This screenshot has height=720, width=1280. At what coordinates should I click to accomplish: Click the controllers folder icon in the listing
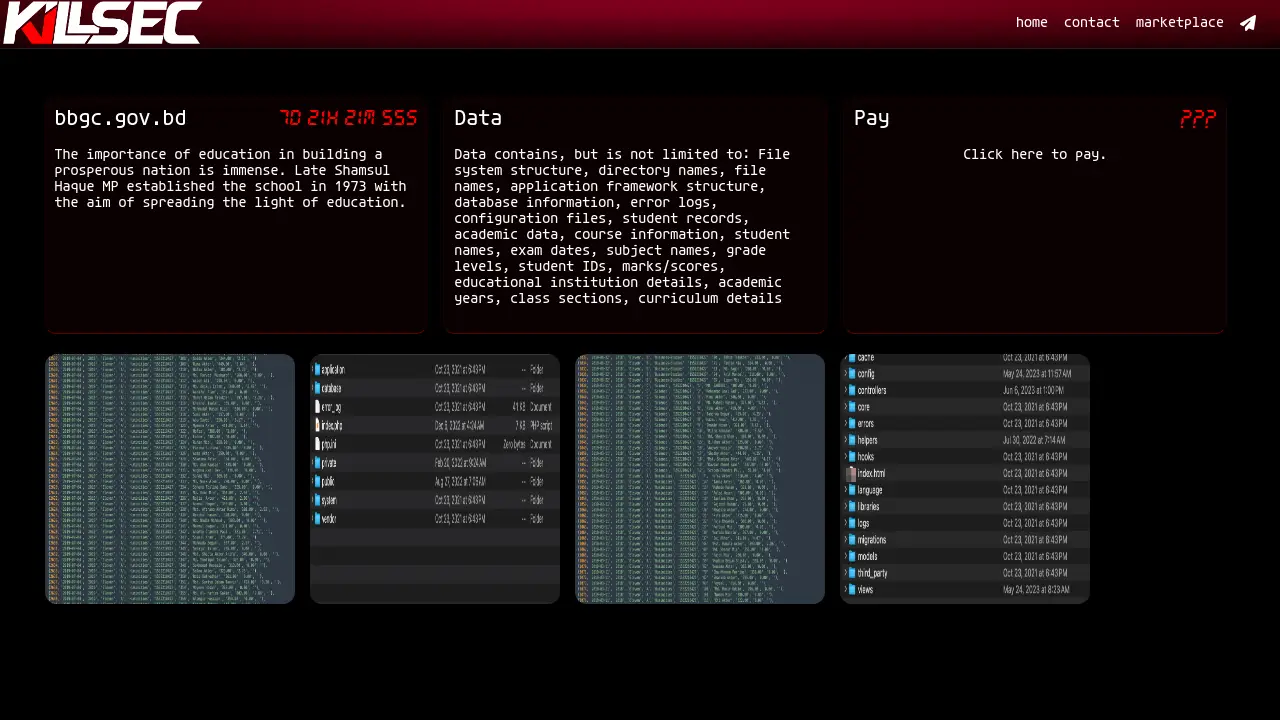pos(852,390)
